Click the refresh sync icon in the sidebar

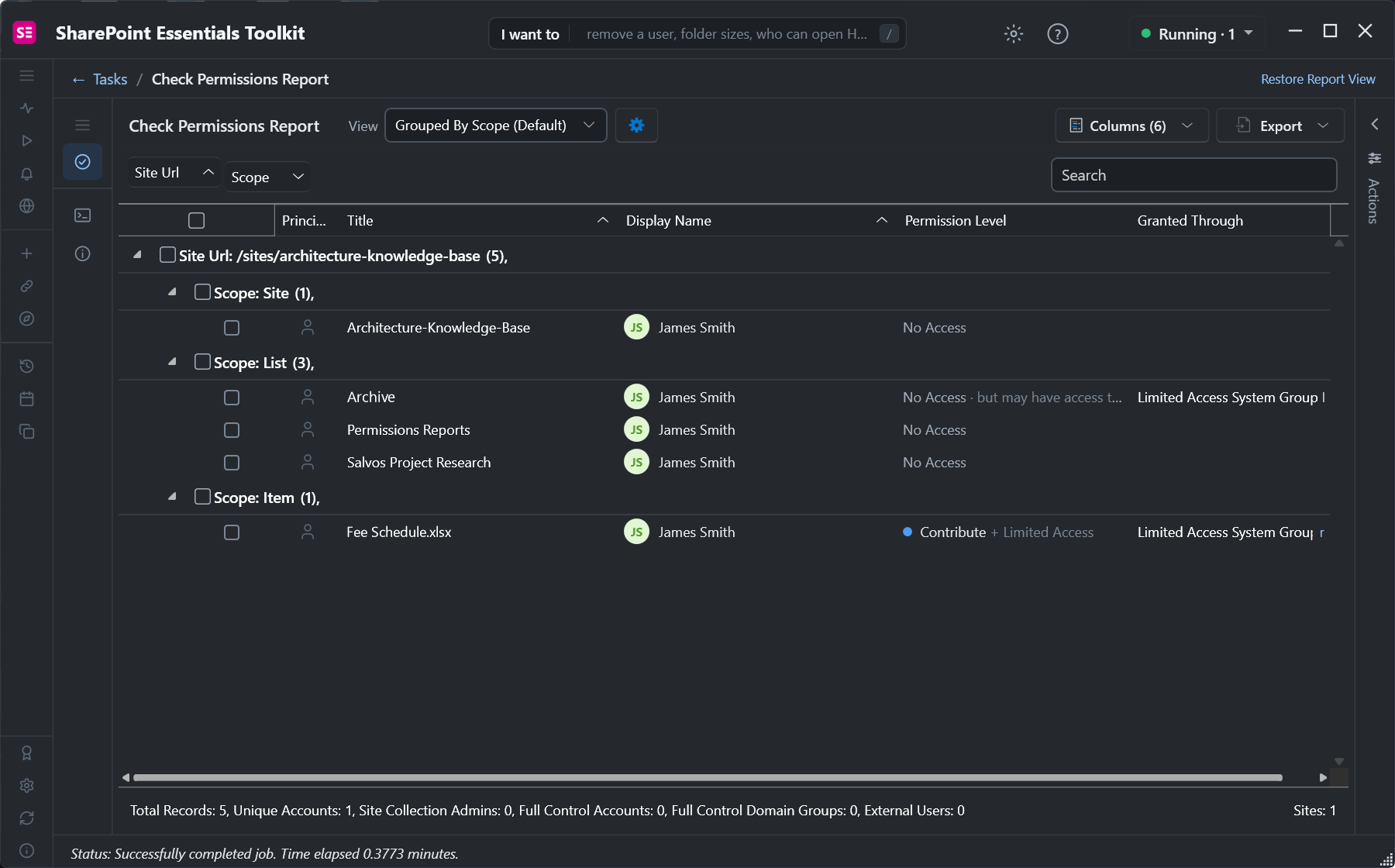[26, 818]
